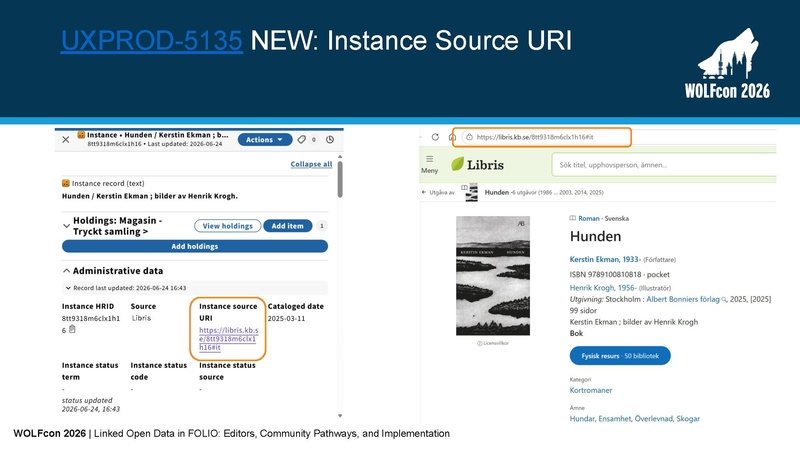The height and width of the screenshot is (450, 800).
Task: Open the Libris Meny hamburger menu
Action: click(x=430, y=164)
